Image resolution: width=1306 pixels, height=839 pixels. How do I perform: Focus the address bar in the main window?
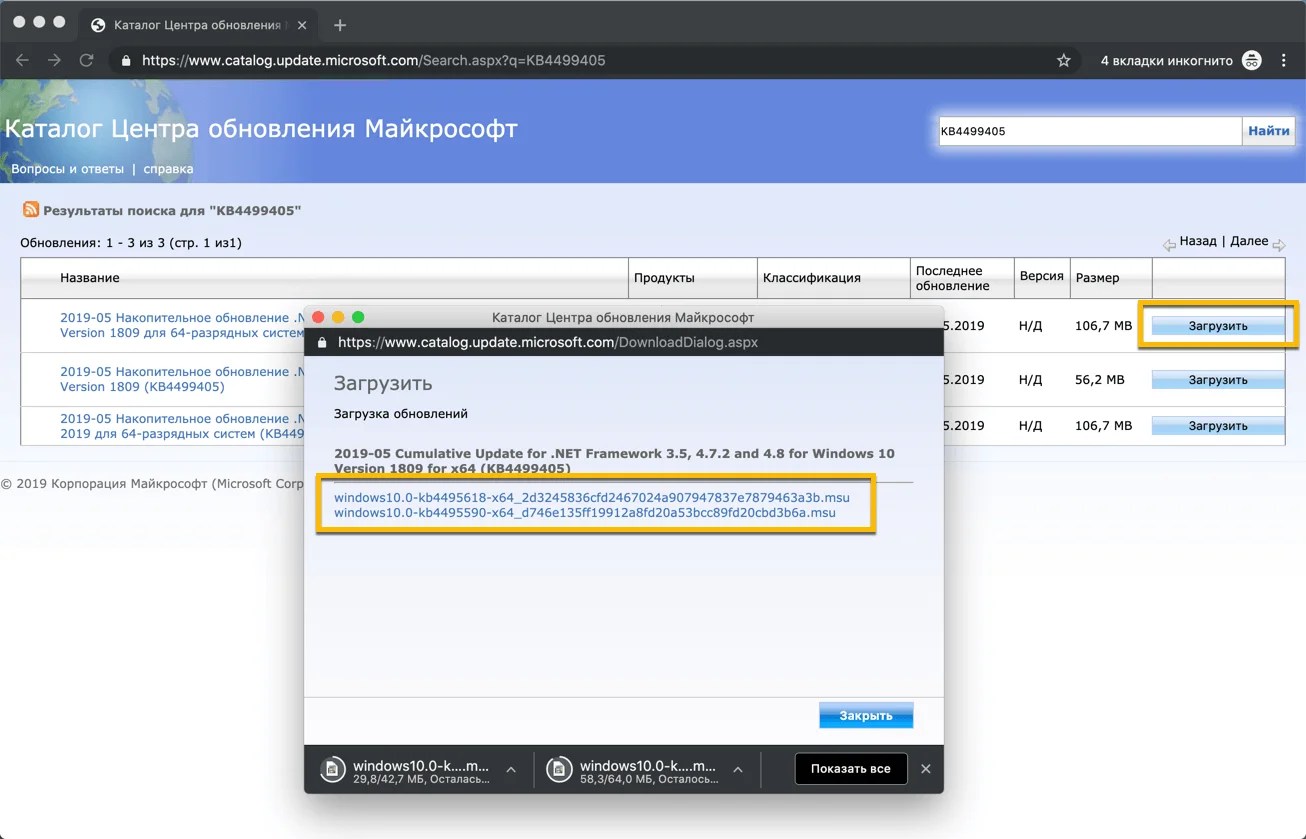pos(590,61)
